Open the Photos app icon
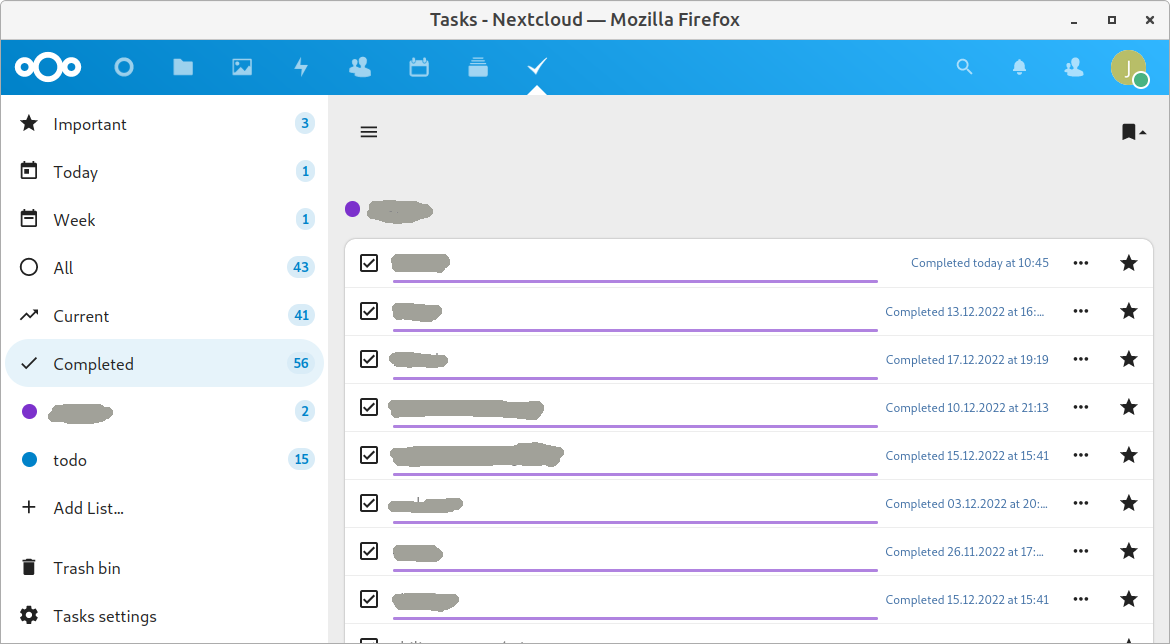The image size is (1170, 644). [x=241, y=67]
